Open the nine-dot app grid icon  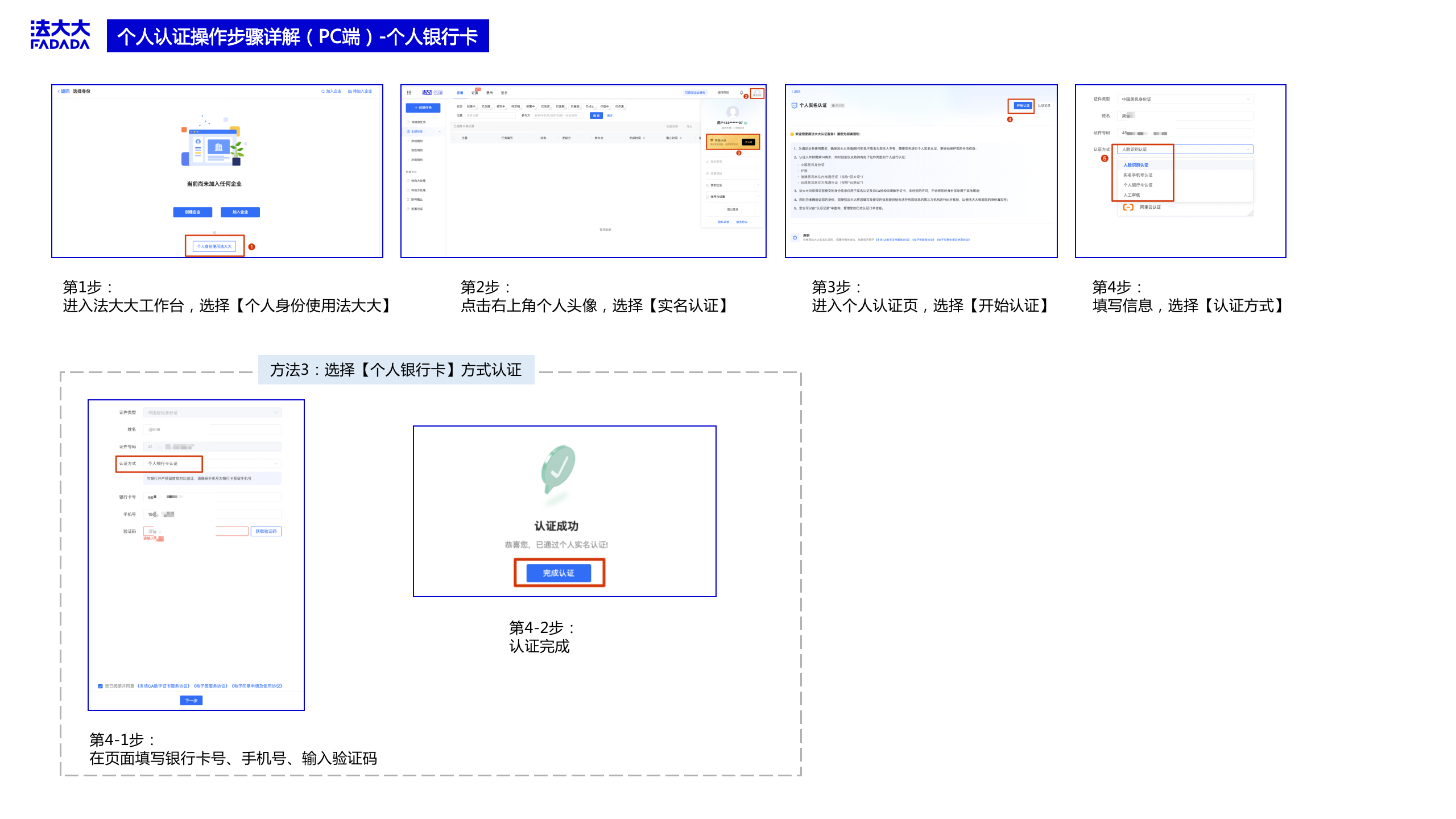pos(409,93)
